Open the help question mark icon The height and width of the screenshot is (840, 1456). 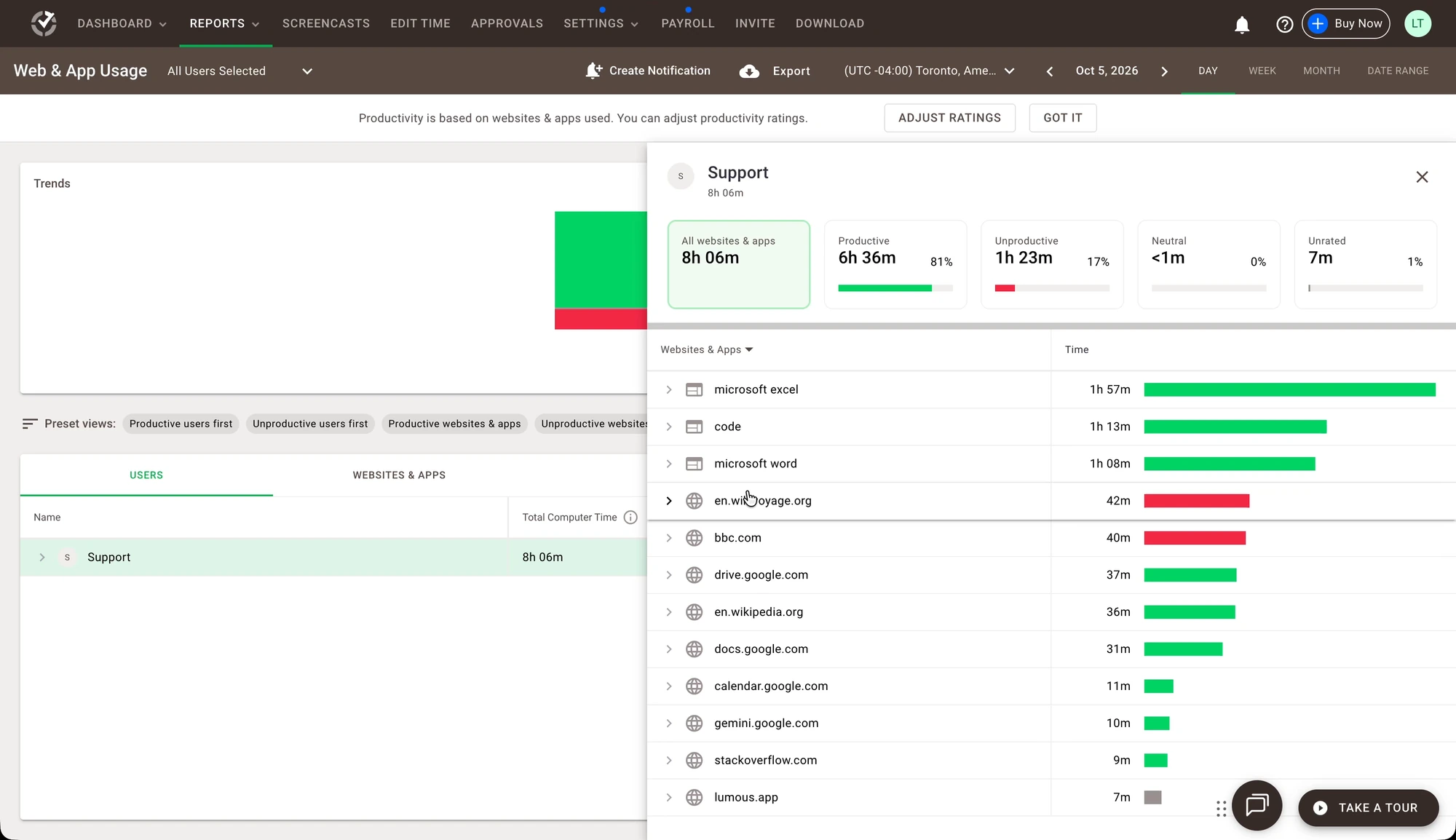point(1284,24)
